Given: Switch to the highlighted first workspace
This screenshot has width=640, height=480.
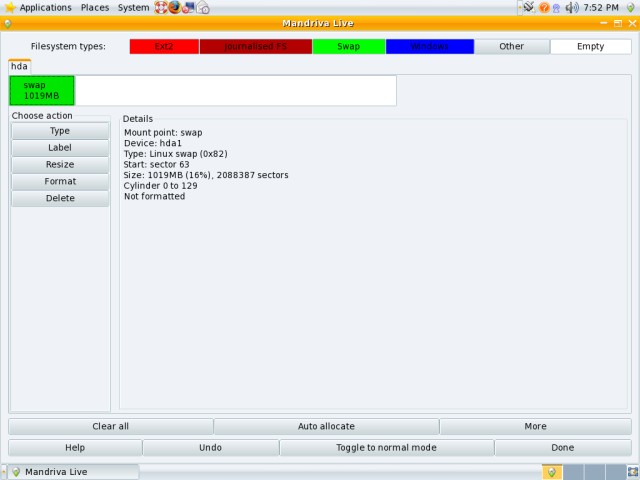Looking at the screenshot, I should click(552, 472).
